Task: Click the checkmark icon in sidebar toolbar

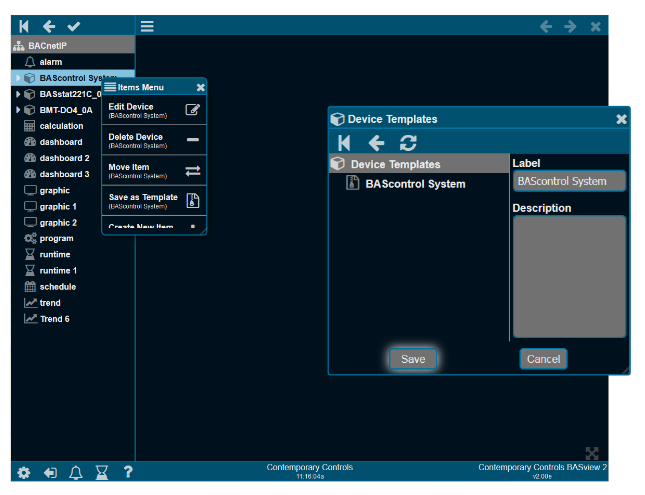Action: click(x=74, y=26)
